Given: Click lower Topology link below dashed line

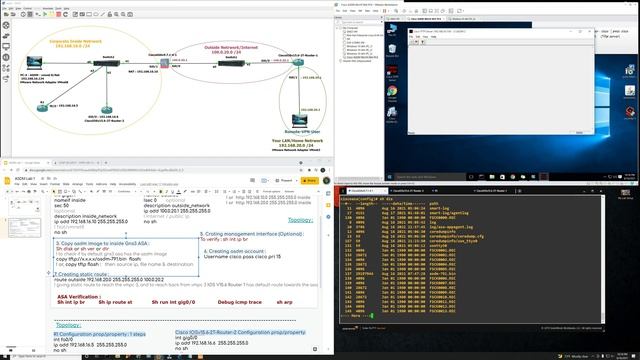Looking at the screenshot, I should (68, 325).
